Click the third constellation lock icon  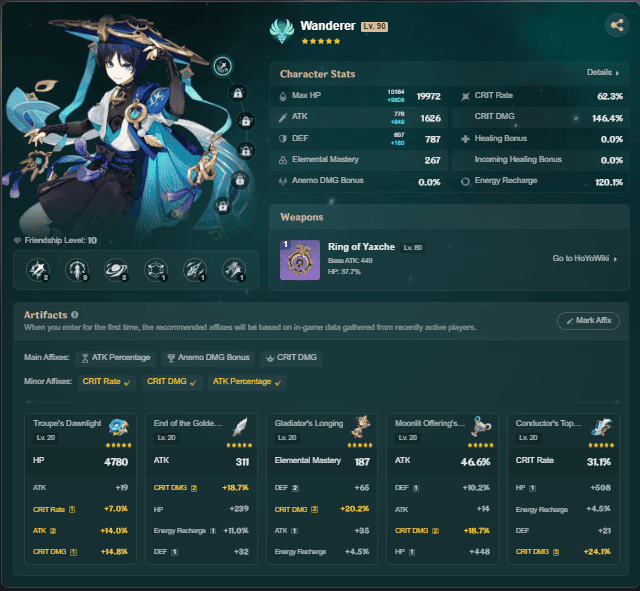coord(246,121)
